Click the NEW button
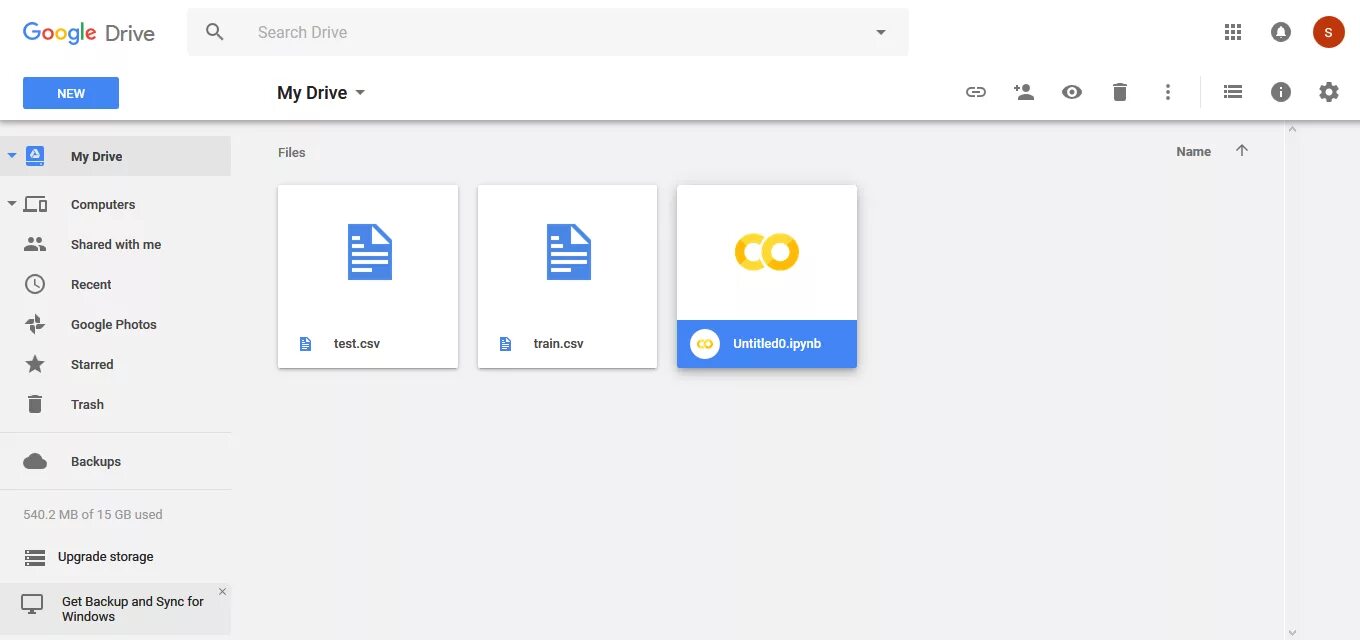This screenshot has height=640, width=1360. tap(71, 93)
